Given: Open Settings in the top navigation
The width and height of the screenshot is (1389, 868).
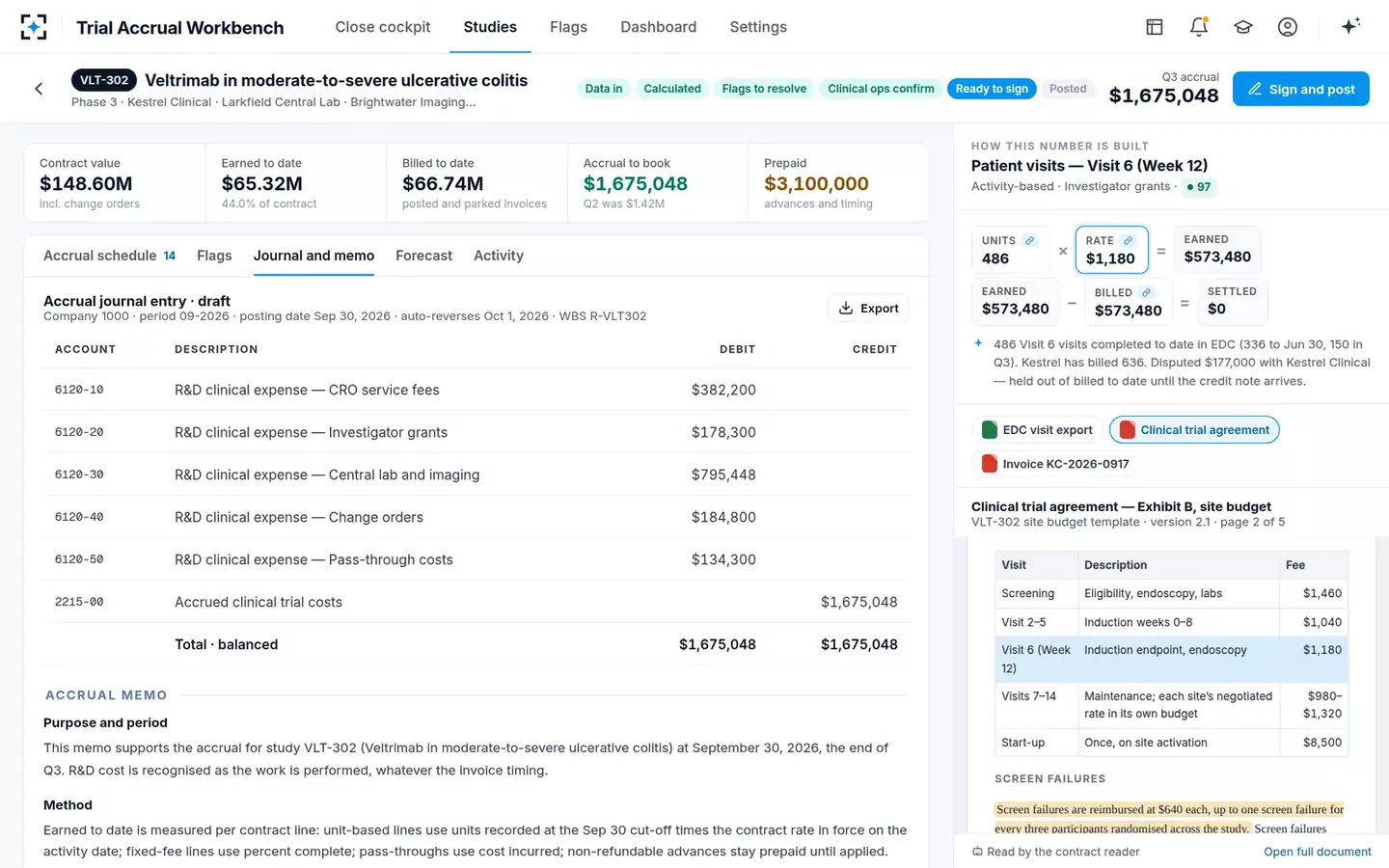Looking at the screenshot, I should pos(758,27).
